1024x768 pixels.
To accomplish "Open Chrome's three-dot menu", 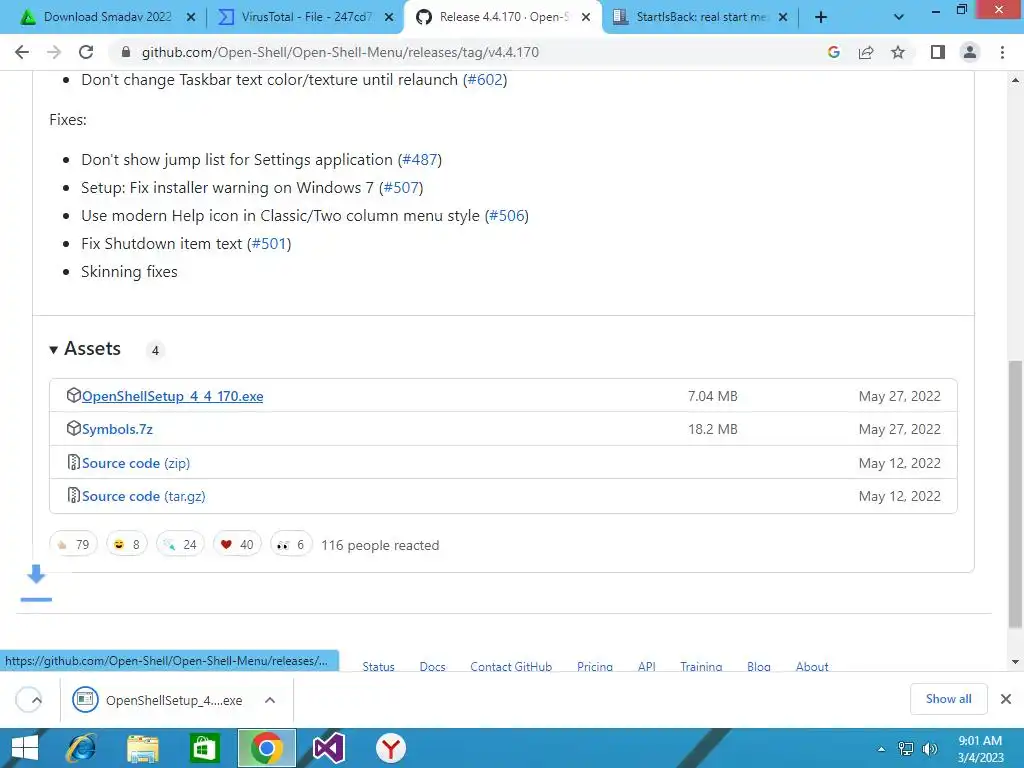I will (1002, 52).
